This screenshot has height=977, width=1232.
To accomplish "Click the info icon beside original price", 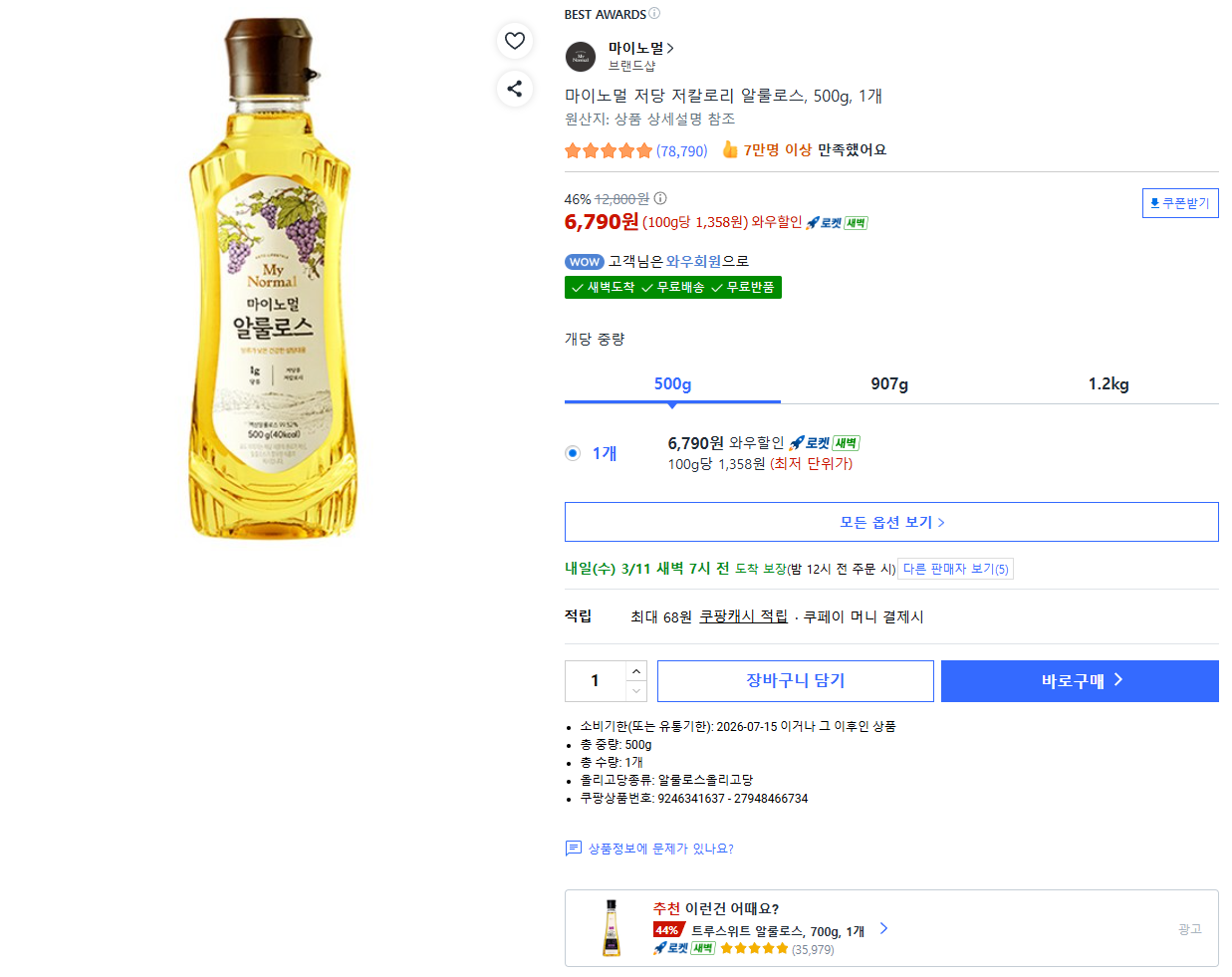I will pyautogui.click(x=660, y=198).
